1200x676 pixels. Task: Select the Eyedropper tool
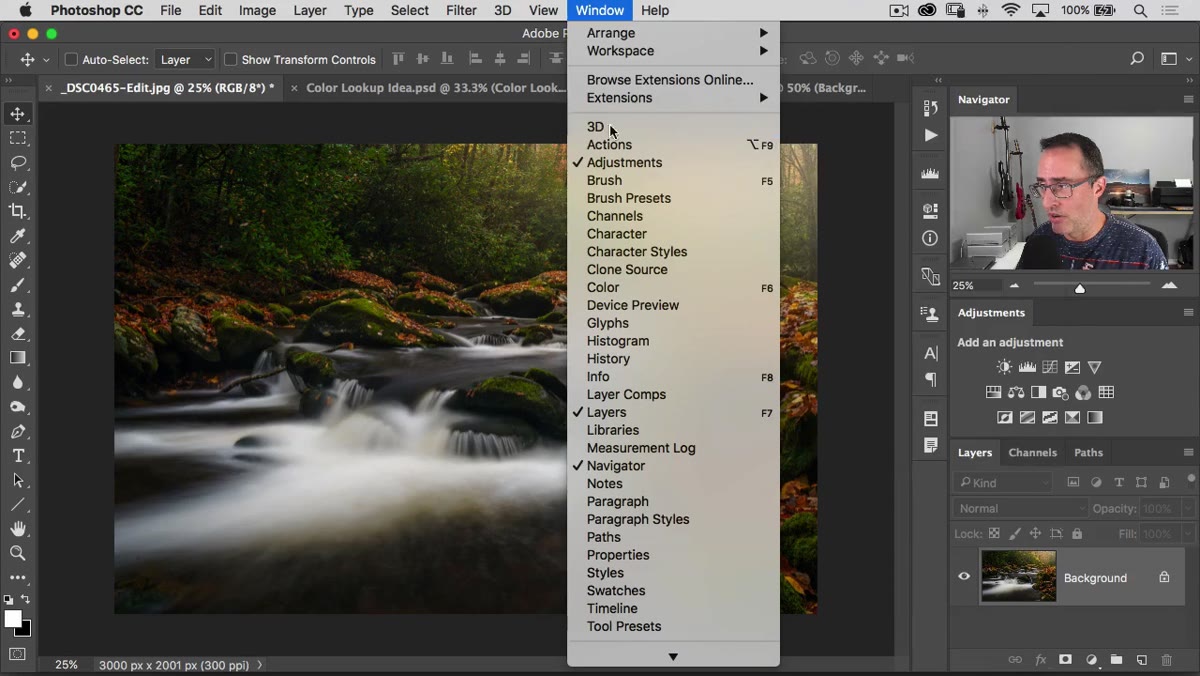[x=18, y=236]
